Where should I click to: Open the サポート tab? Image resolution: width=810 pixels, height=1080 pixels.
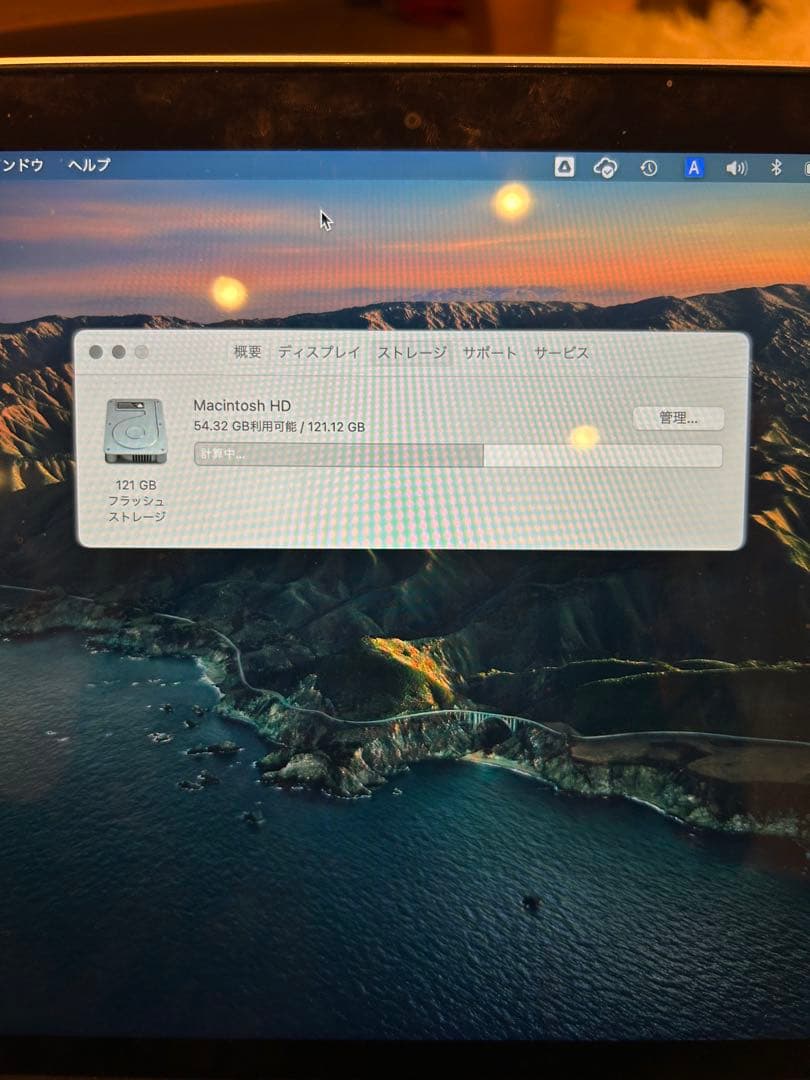[489, 352]
